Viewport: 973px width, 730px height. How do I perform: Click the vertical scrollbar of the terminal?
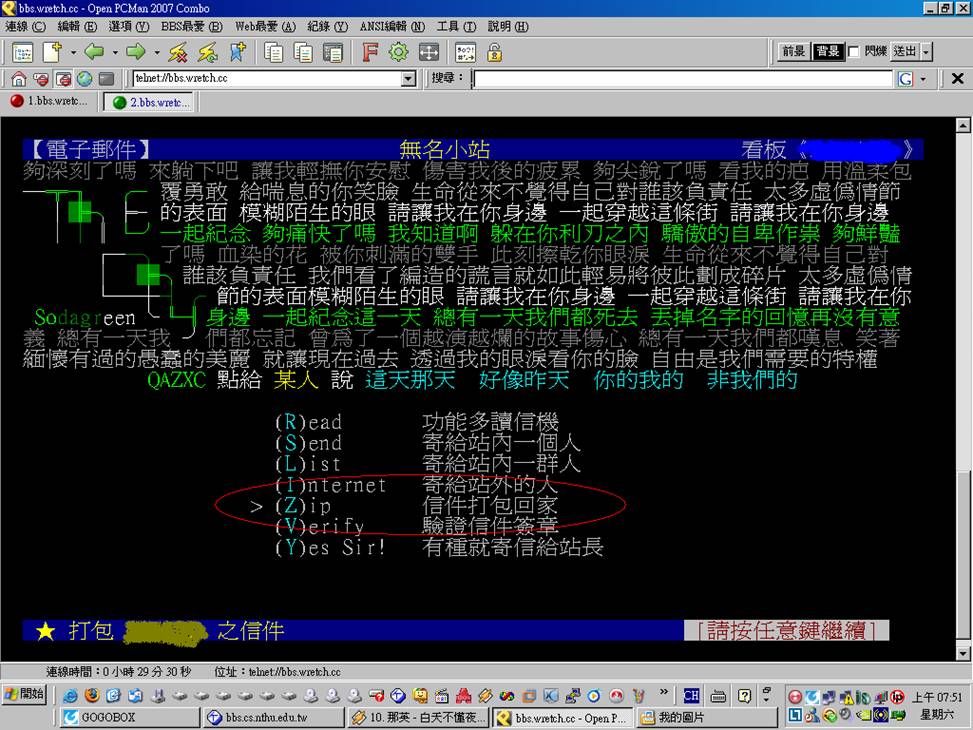[963, 400]
